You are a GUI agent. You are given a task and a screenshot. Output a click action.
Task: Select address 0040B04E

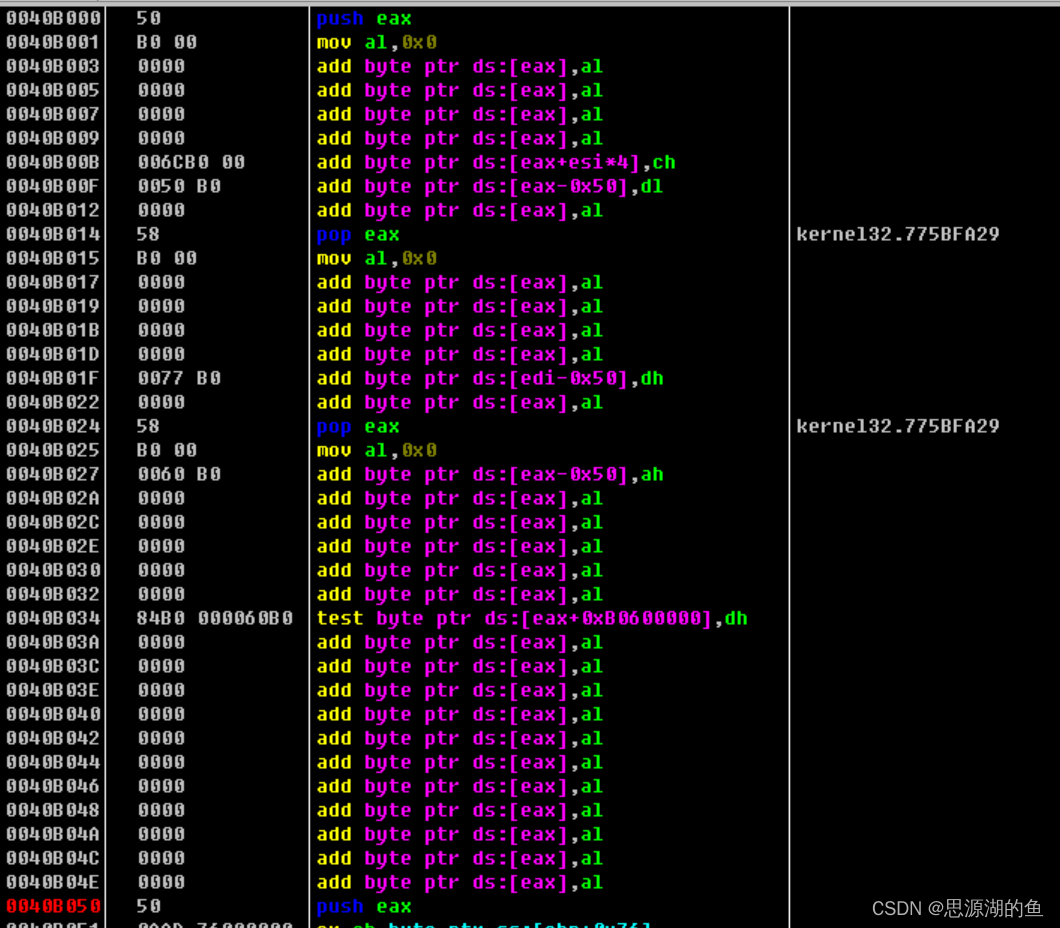pos(53,882)
